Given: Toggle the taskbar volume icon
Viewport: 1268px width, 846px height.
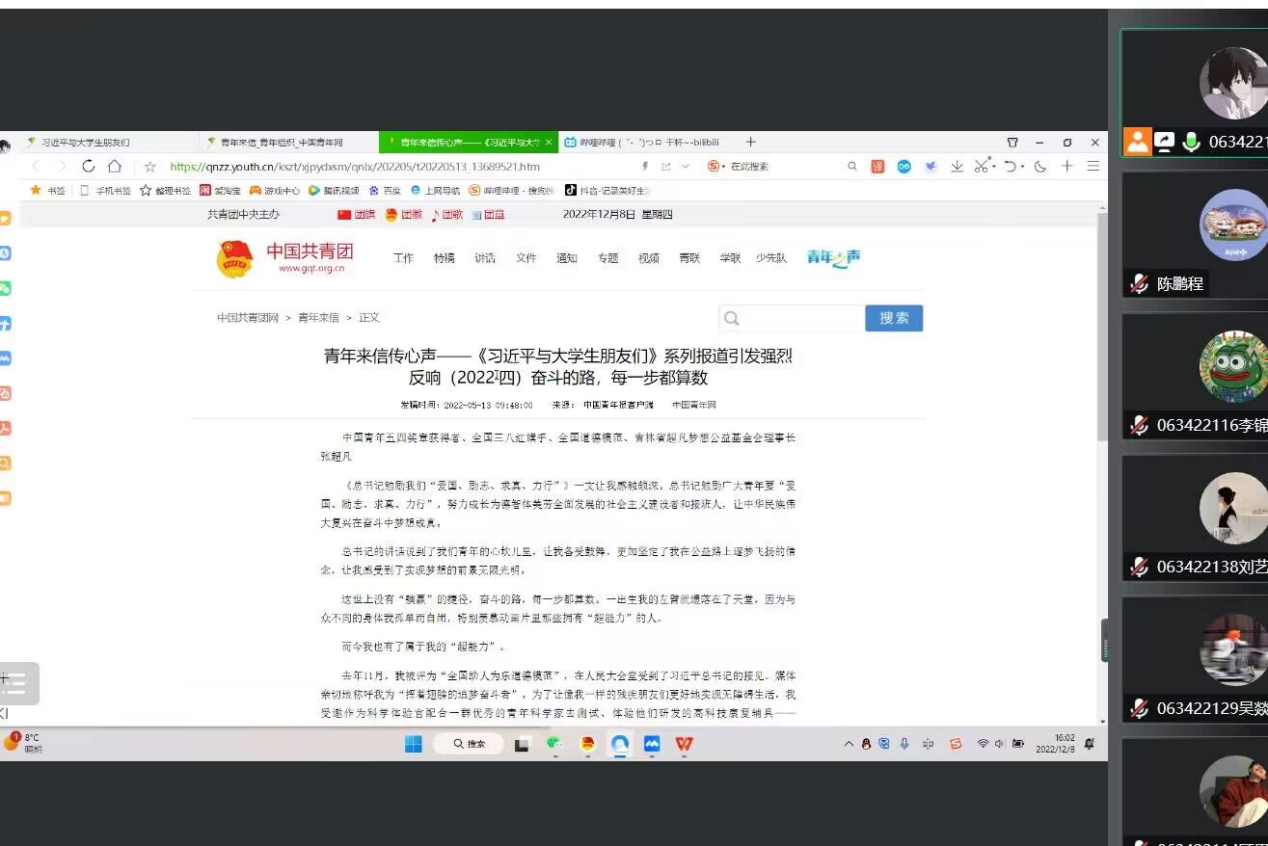Looking at the screenshot, I should (999, 744).
